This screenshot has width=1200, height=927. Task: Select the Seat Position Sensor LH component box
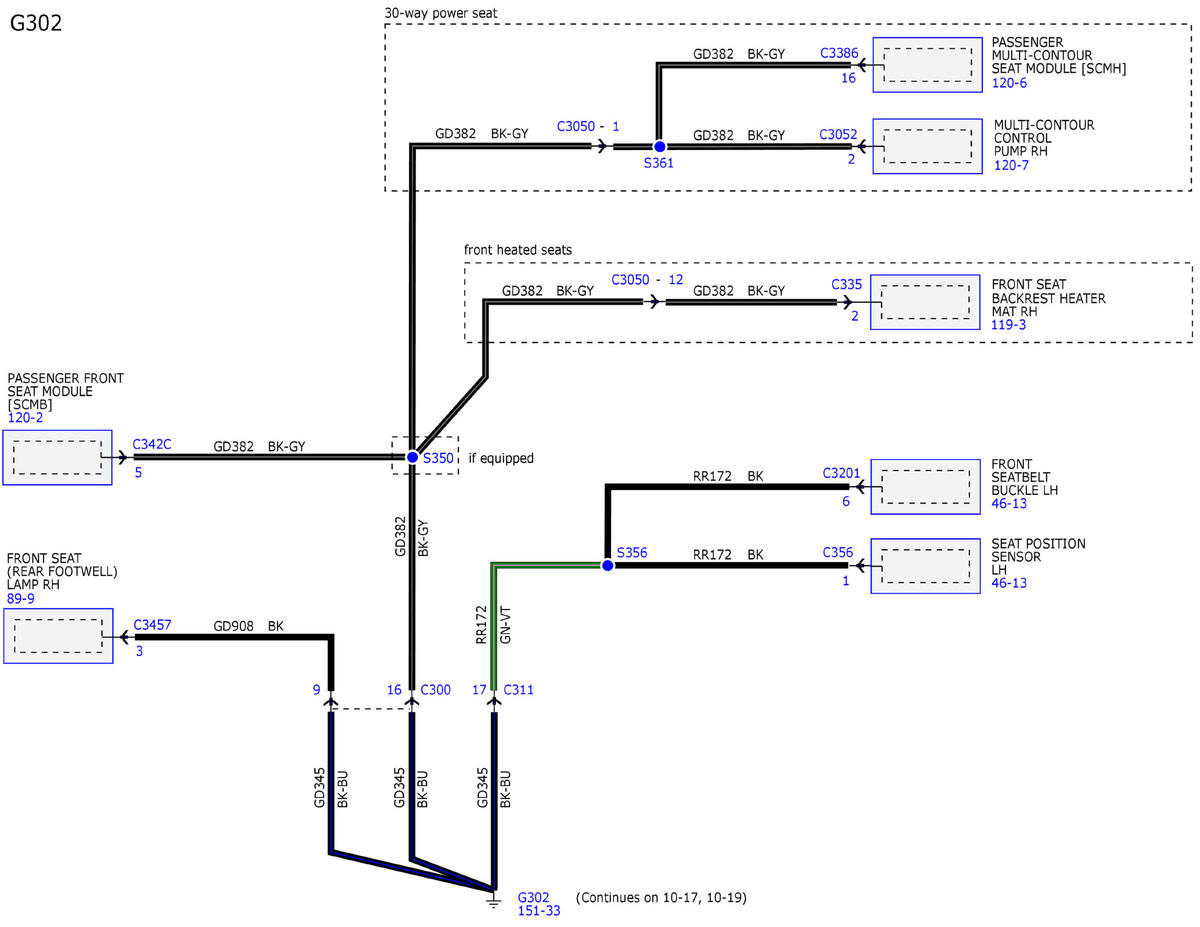point(926,566)
